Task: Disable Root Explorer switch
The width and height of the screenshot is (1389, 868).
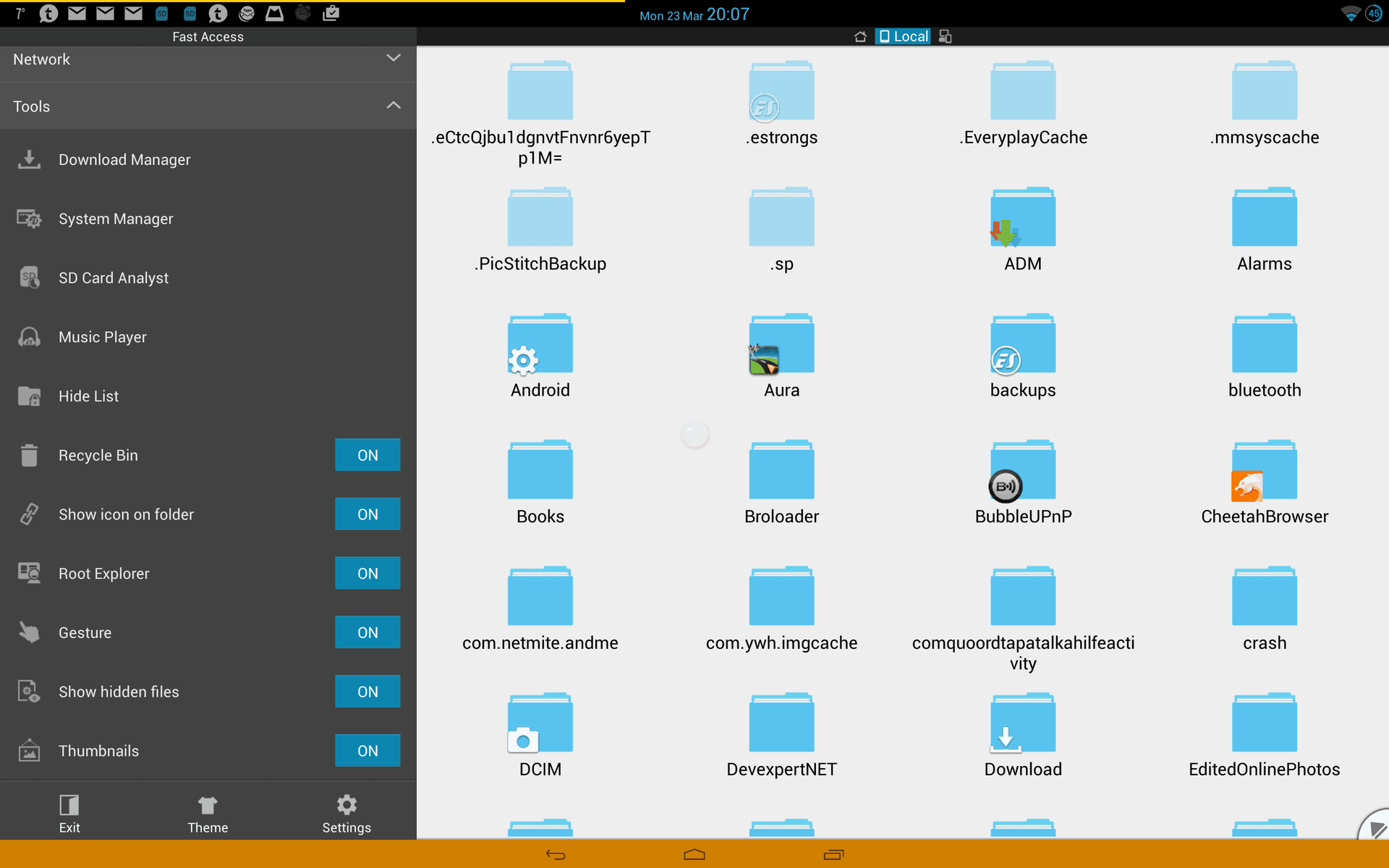Action: 368,574
